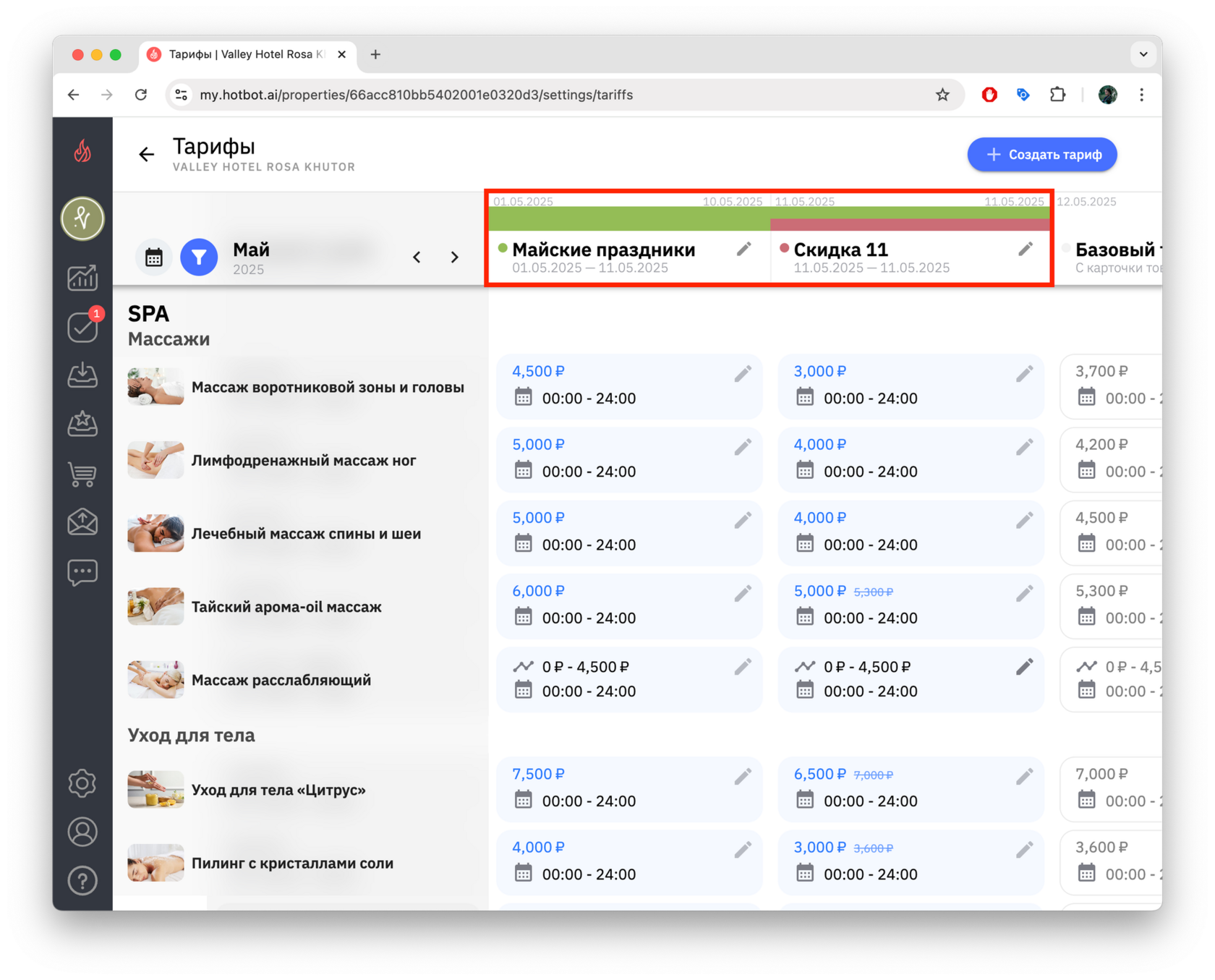The image size is (1215, 980).
Task: Edit 3,000 ₽ price for Массаж воротниковой зоны
Action: click(1025, 374)
